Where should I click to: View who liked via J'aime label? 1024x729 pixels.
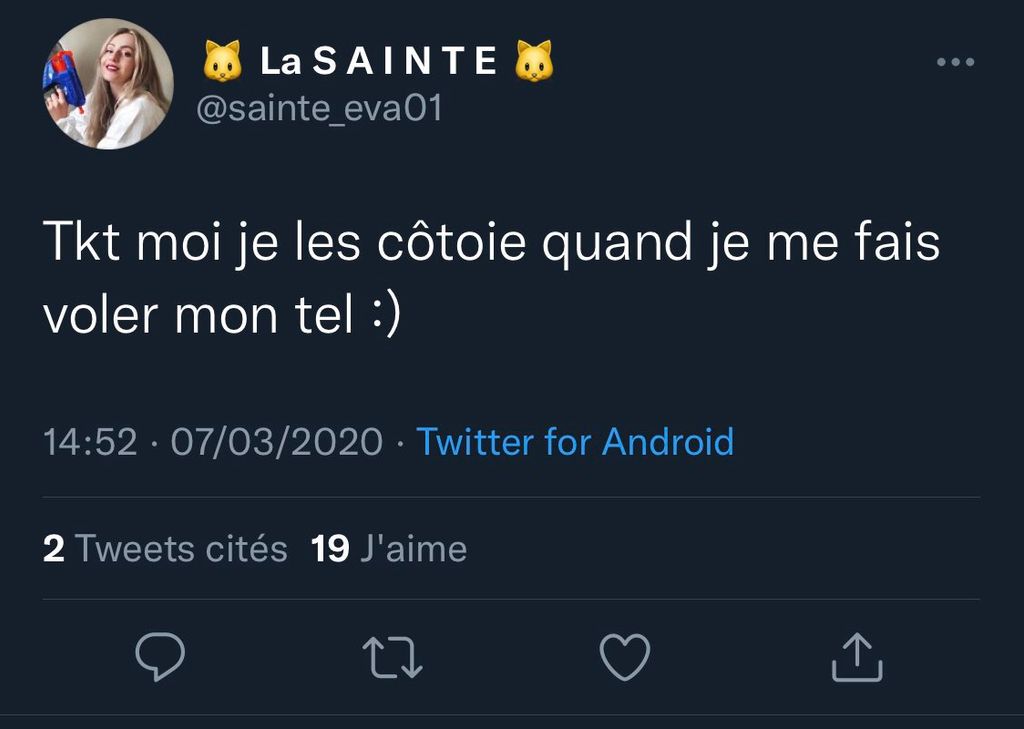(x=412, y=548)
